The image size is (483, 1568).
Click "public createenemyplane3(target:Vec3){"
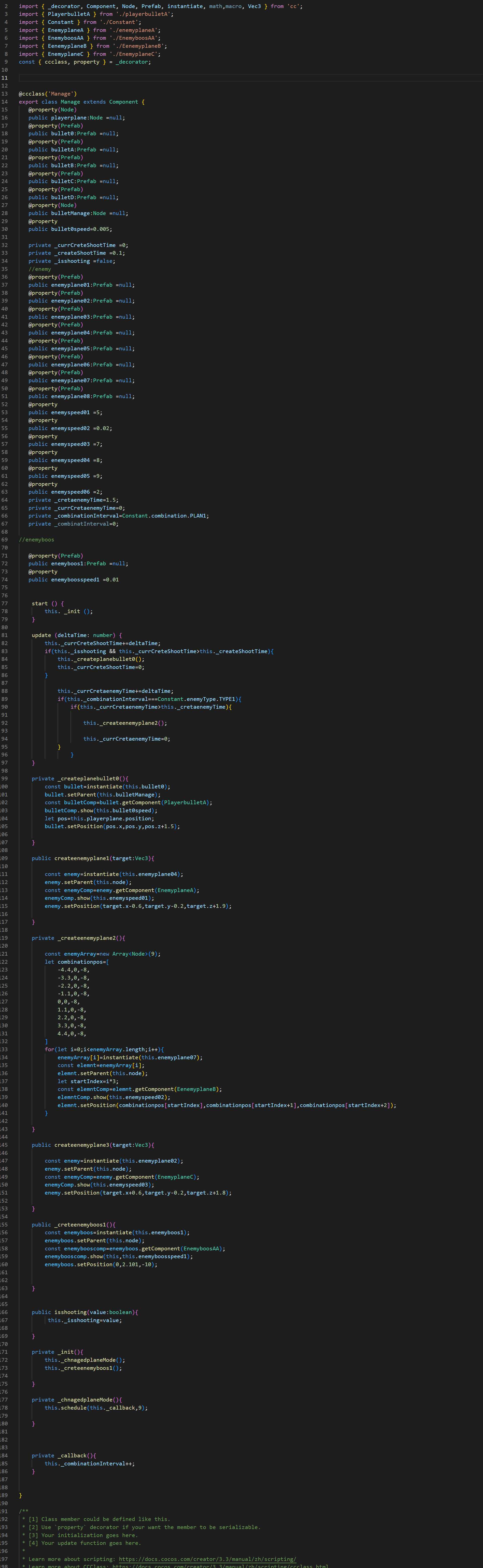point(93,1145)
